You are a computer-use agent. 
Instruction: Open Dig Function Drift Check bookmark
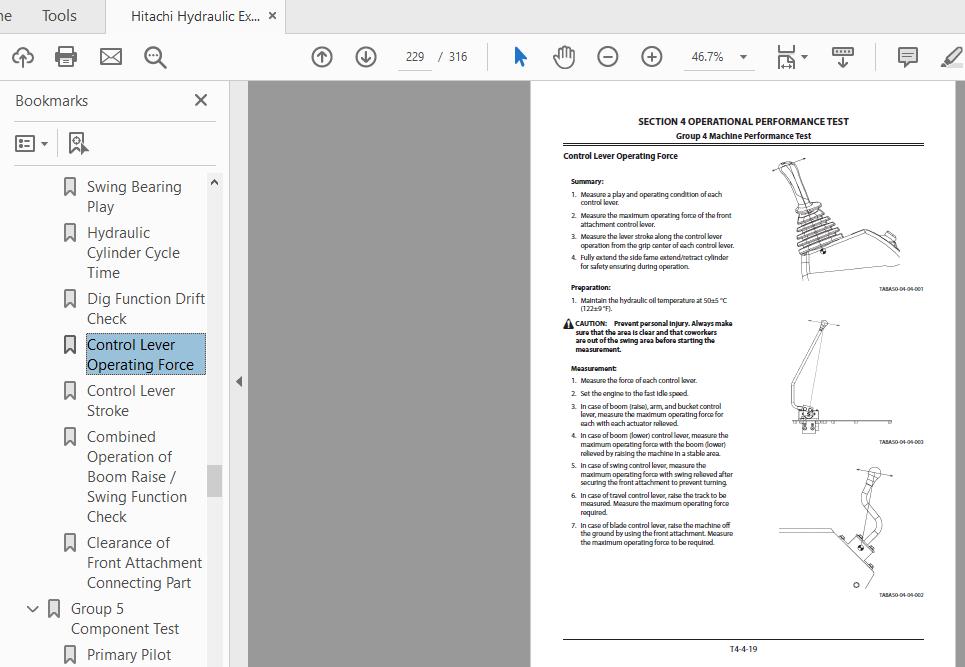[146, 309]
